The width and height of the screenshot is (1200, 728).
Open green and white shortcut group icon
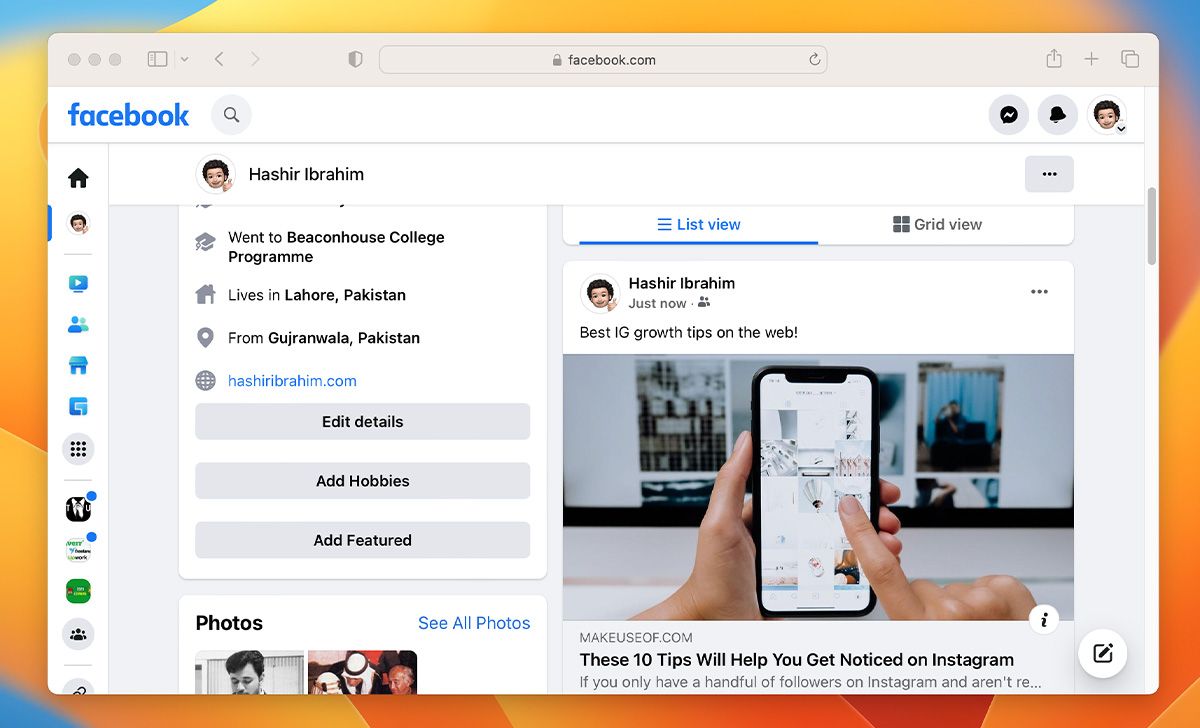(78, 550)
